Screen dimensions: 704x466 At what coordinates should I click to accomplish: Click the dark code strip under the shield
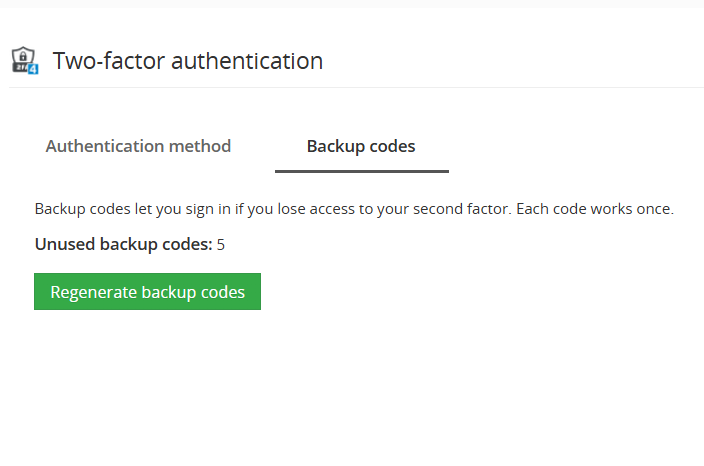coord(20,68)
